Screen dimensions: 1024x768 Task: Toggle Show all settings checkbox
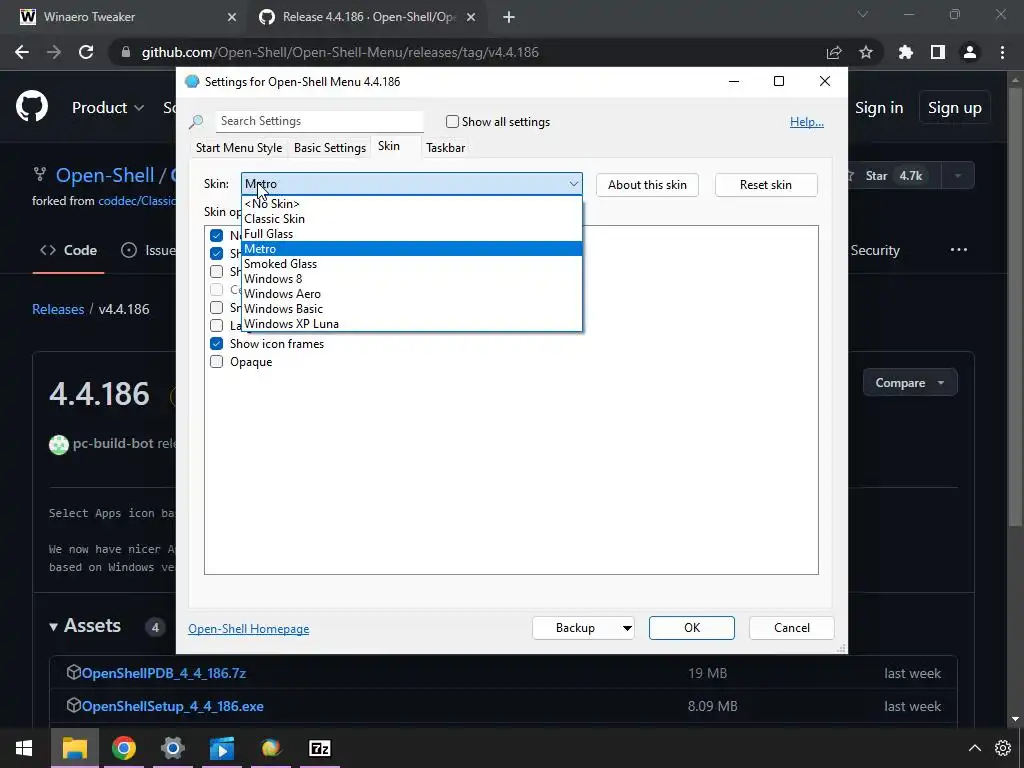pos(452,121)
